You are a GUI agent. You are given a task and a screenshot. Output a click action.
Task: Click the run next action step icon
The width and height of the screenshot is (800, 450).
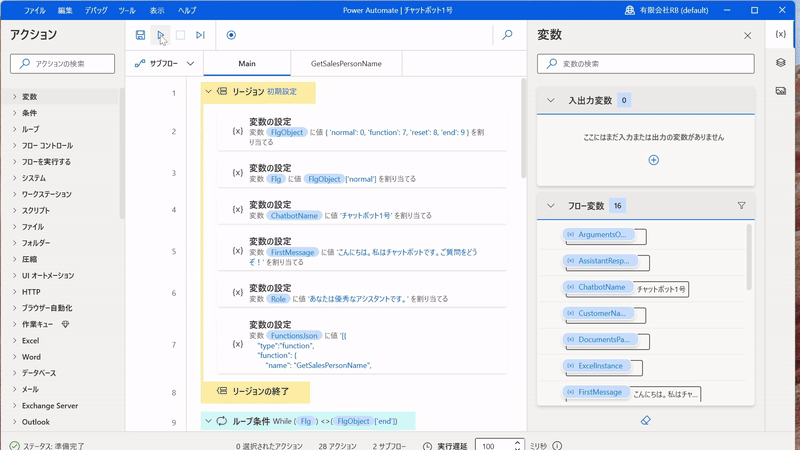click(x=200, y=35)
